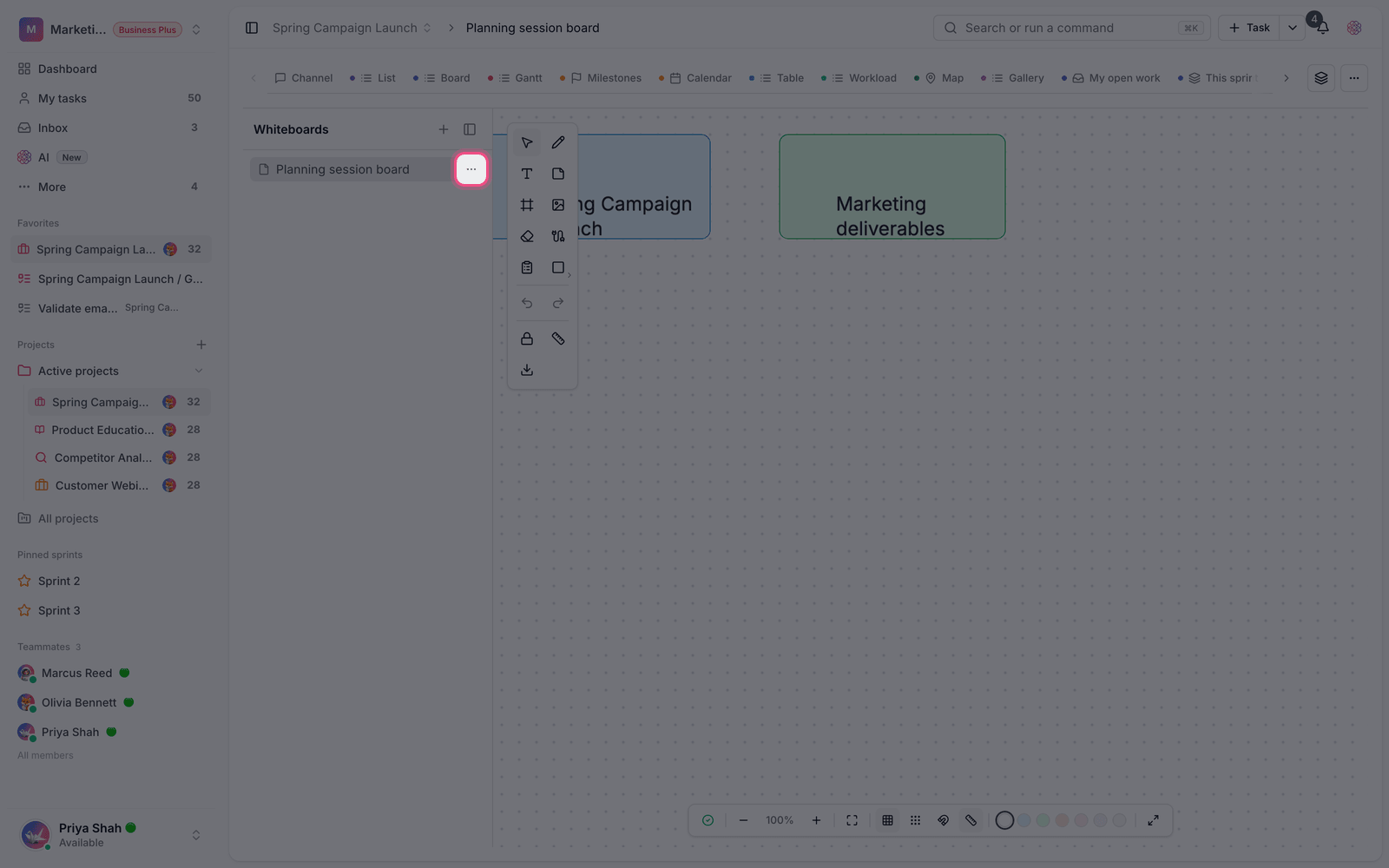The width and height of the screenshot is (1389, 868).
Task: Select the task clipboard tool
Action: pyautogui.click(x=527, y=267)
